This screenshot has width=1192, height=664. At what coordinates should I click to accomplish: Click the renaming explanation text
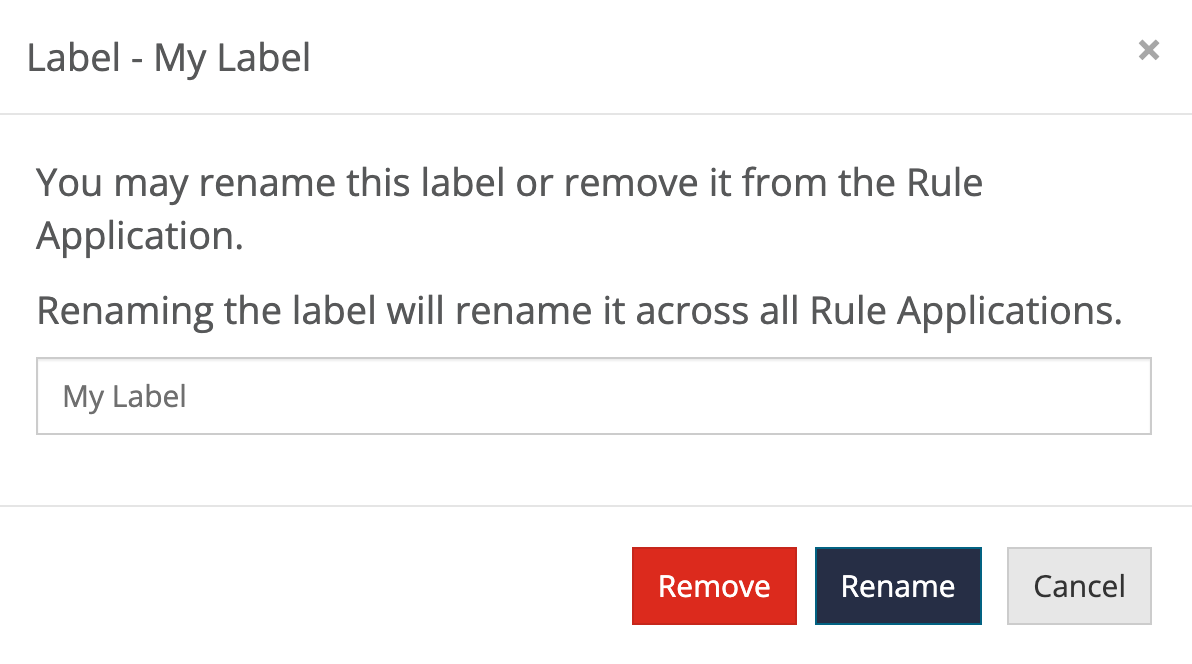click(x=580, y=310)
